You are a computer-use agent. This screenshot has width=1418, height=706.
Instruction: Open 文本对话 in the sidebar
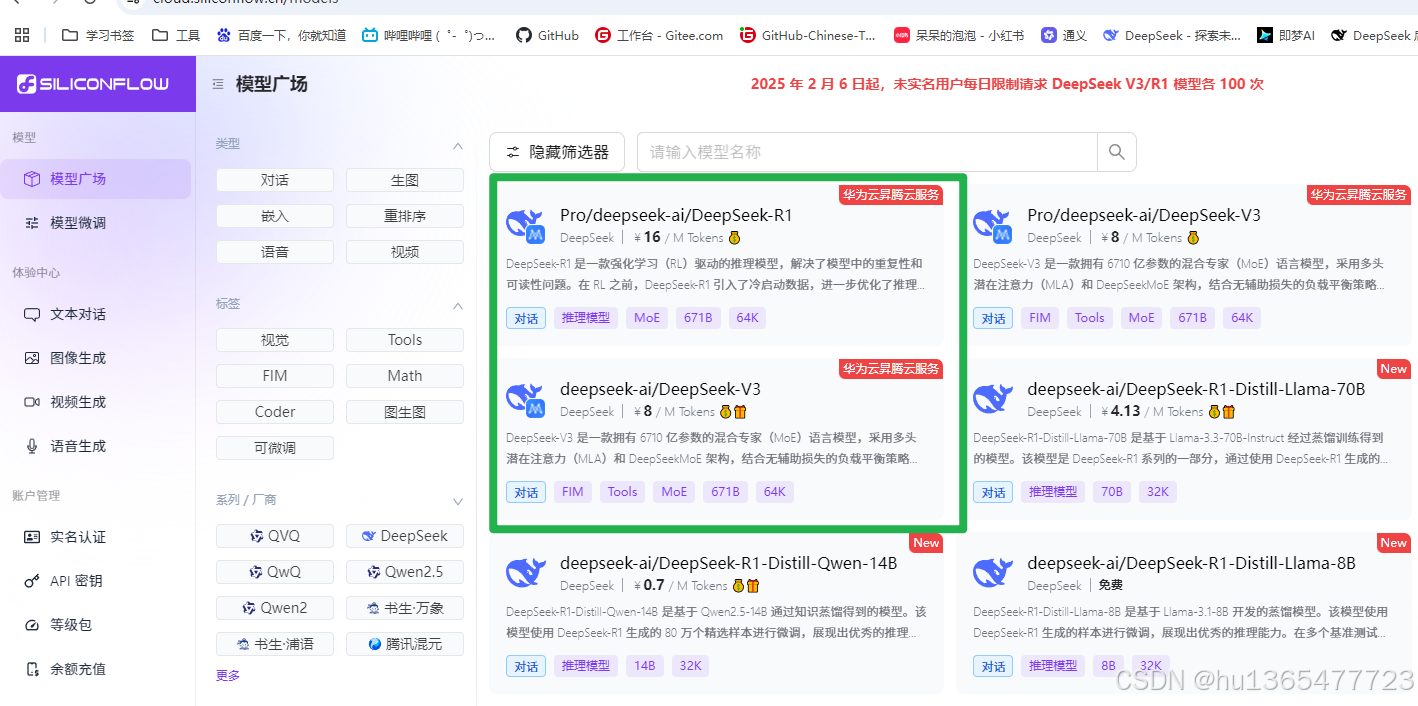tap(95, 314)
